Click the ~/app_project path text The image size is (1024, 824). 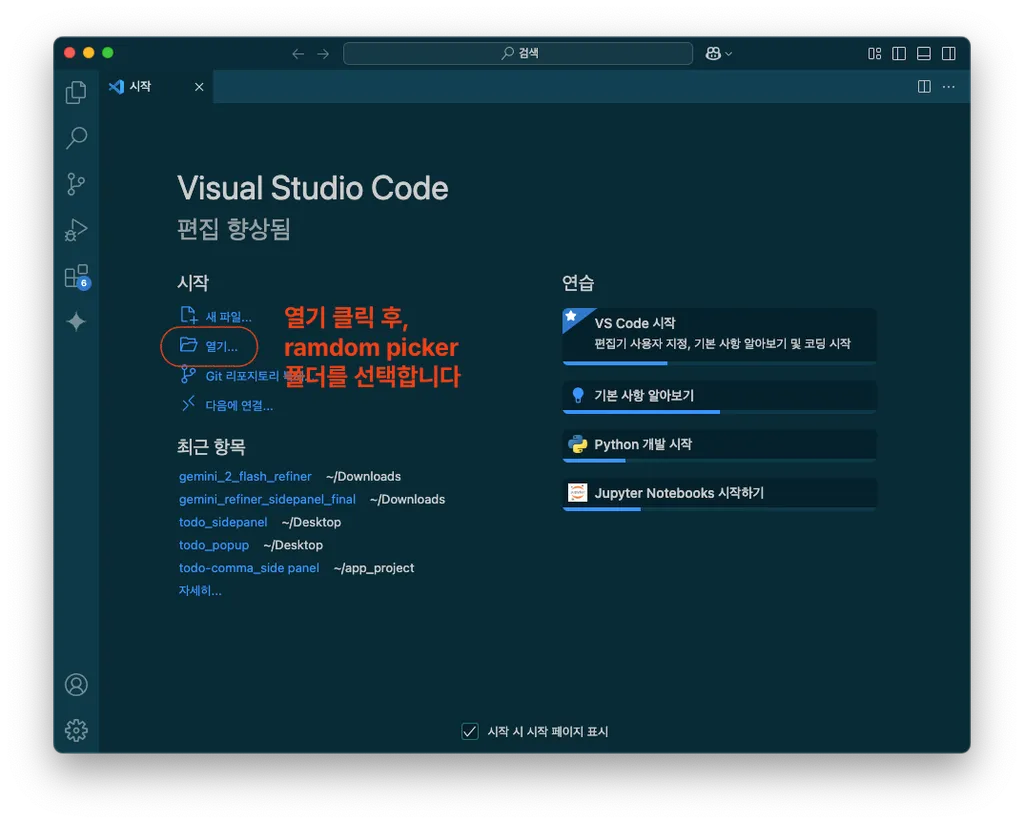click(x=374, y=568)
